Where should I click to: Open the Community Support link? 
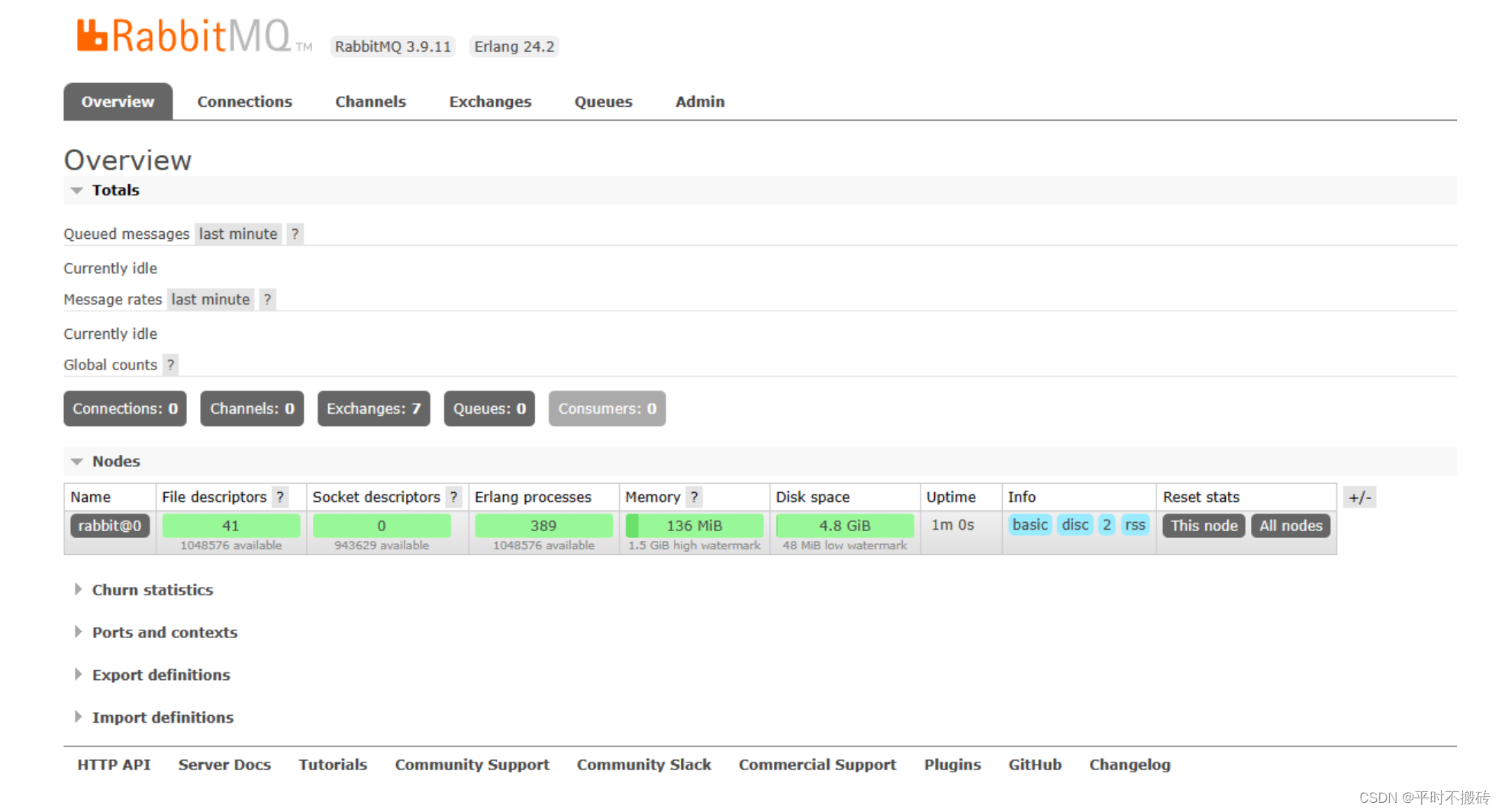click(x=472, y=765)
